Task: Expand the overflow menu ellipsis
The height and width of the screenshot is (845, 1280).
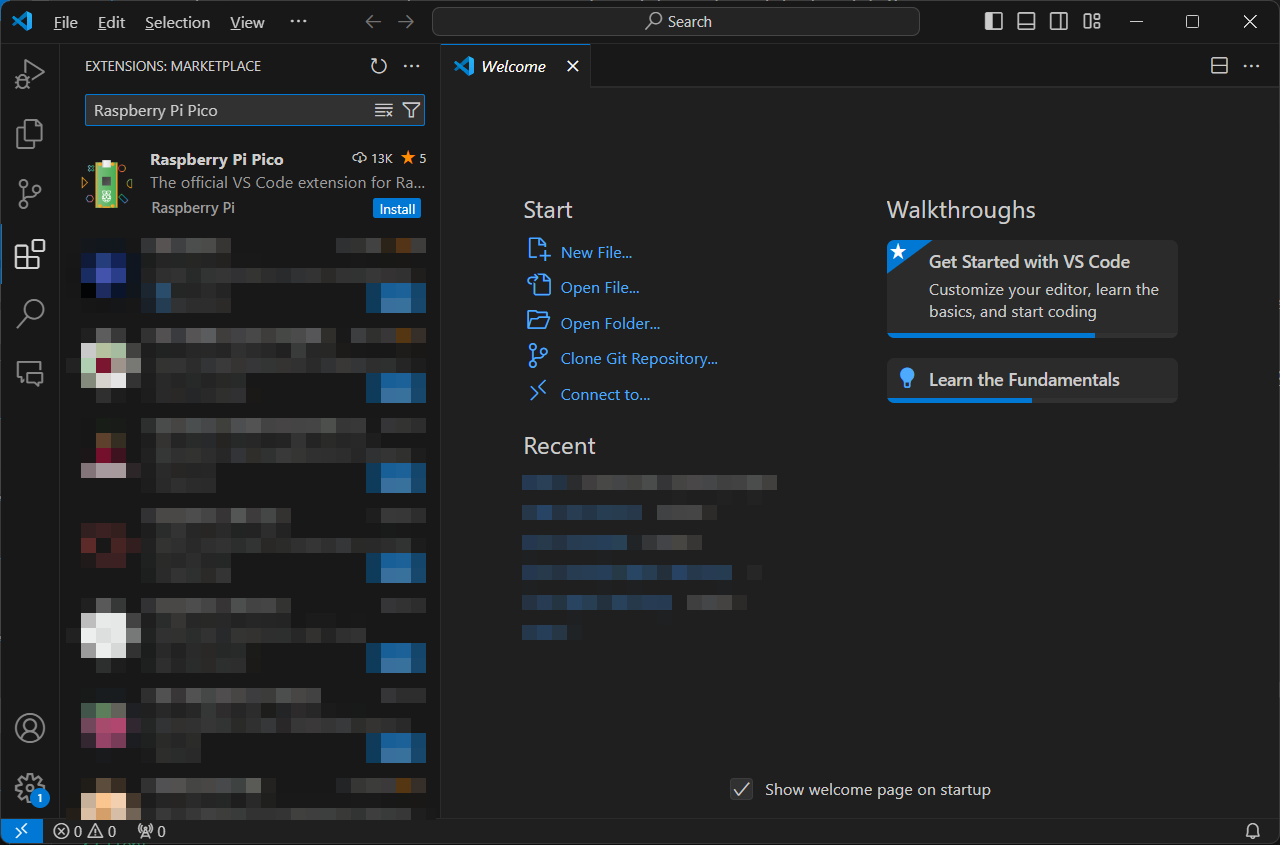Action: point(298,22)
